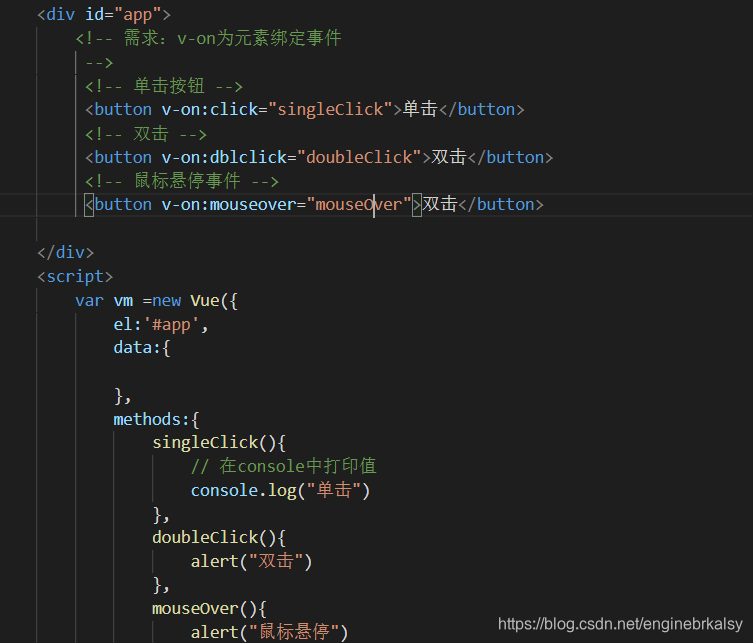Viewport: 753px width, 643px height.
Task: Click the 单击按钮 comment line
Action: pos(164,86)
